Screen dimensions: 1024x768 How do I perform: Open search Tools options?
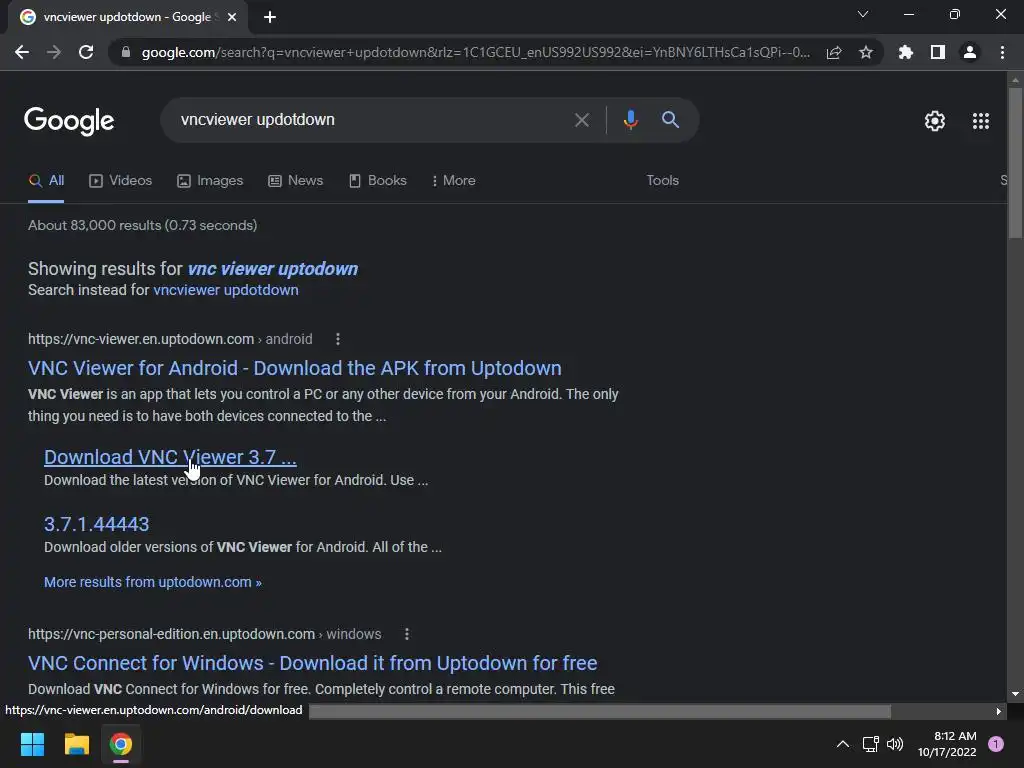662,181
